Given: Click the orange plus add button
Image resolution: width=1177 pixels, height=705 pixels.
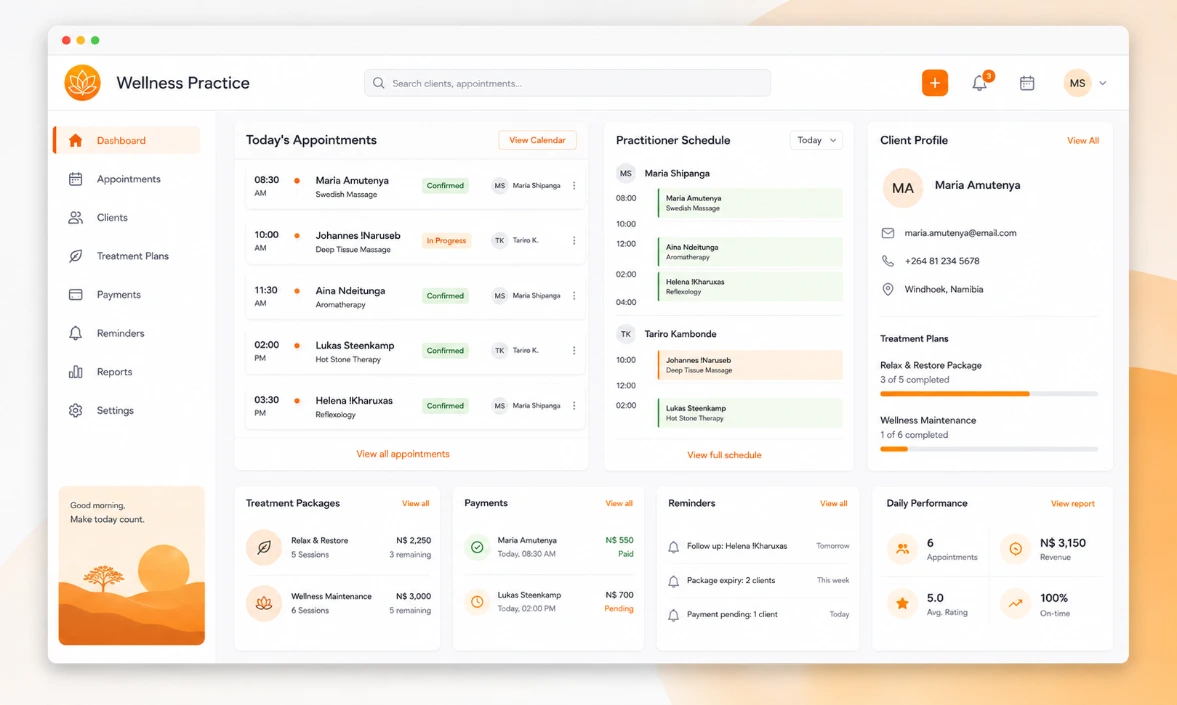Looking at the screenshot, I should [935, 83].
